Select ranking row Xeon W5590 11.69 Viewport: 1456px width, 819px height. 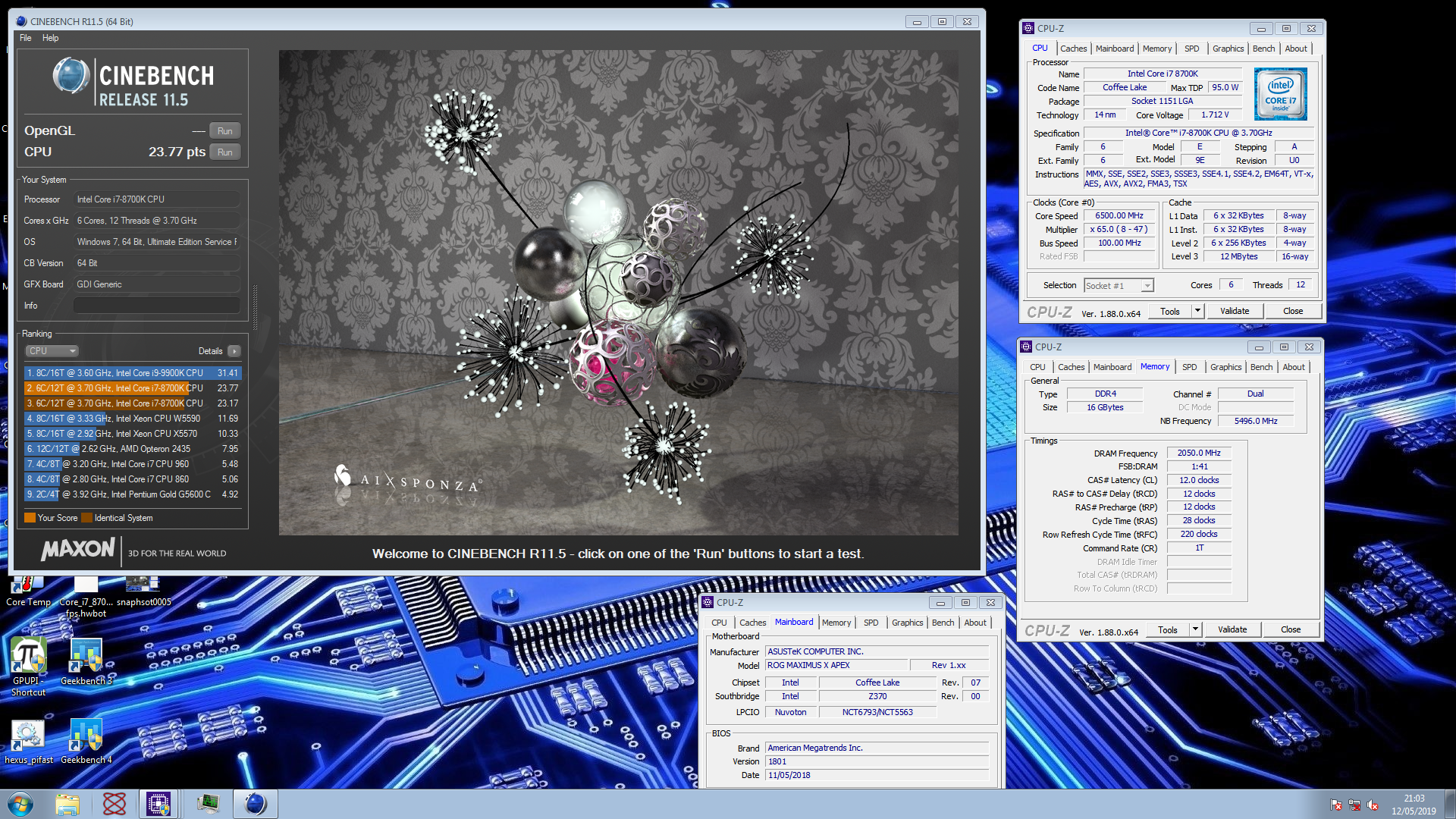click(x=133, y=419)
